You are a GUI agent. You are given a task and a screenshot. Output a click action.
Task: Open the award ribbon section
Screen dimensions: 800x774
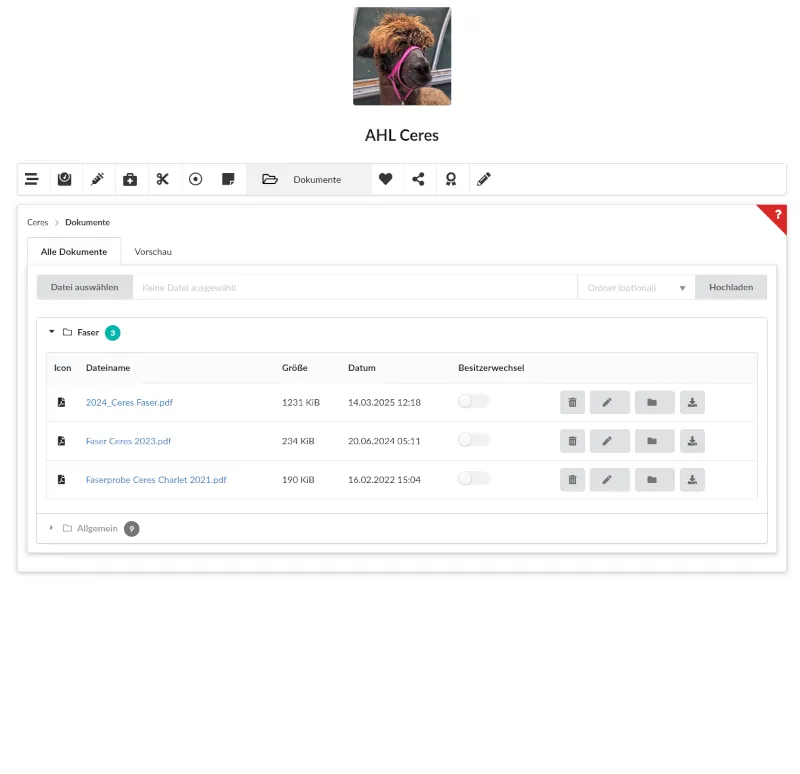click(451, 180)
